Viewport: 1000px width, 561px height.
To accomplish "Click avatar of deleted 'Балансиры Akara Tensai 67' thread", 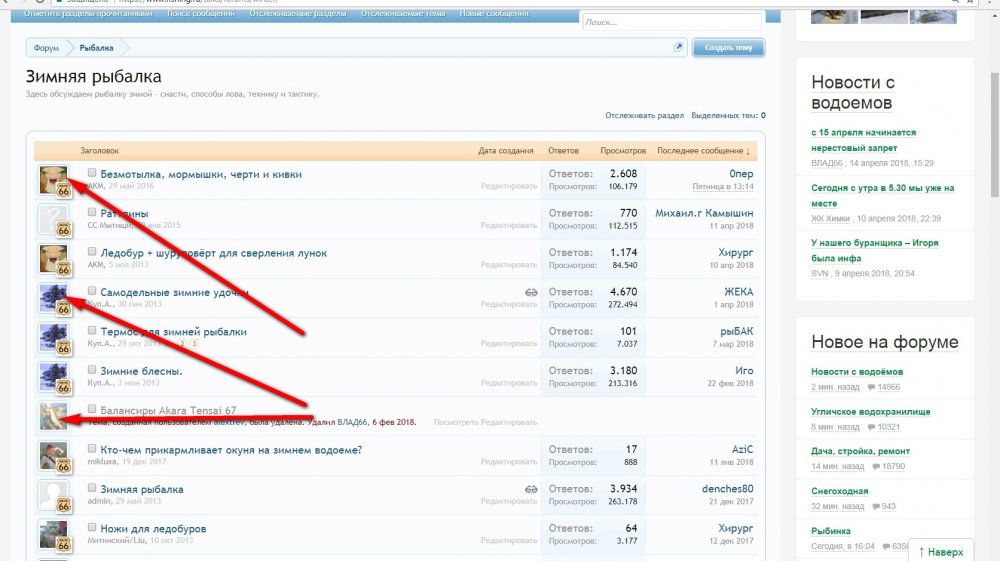I will (x=53, y=416).
